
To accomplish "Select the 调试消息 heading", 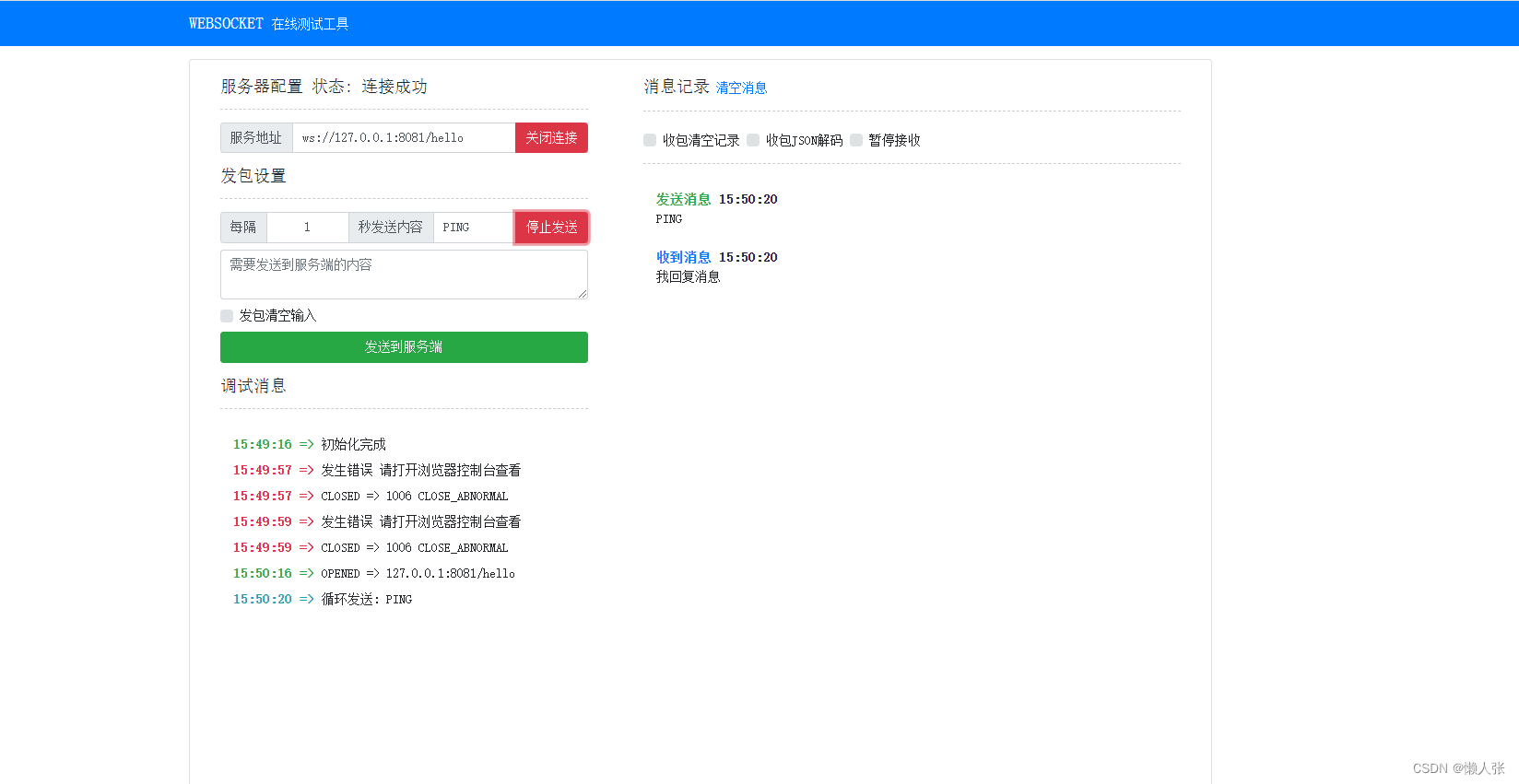I will coord(253,386).
